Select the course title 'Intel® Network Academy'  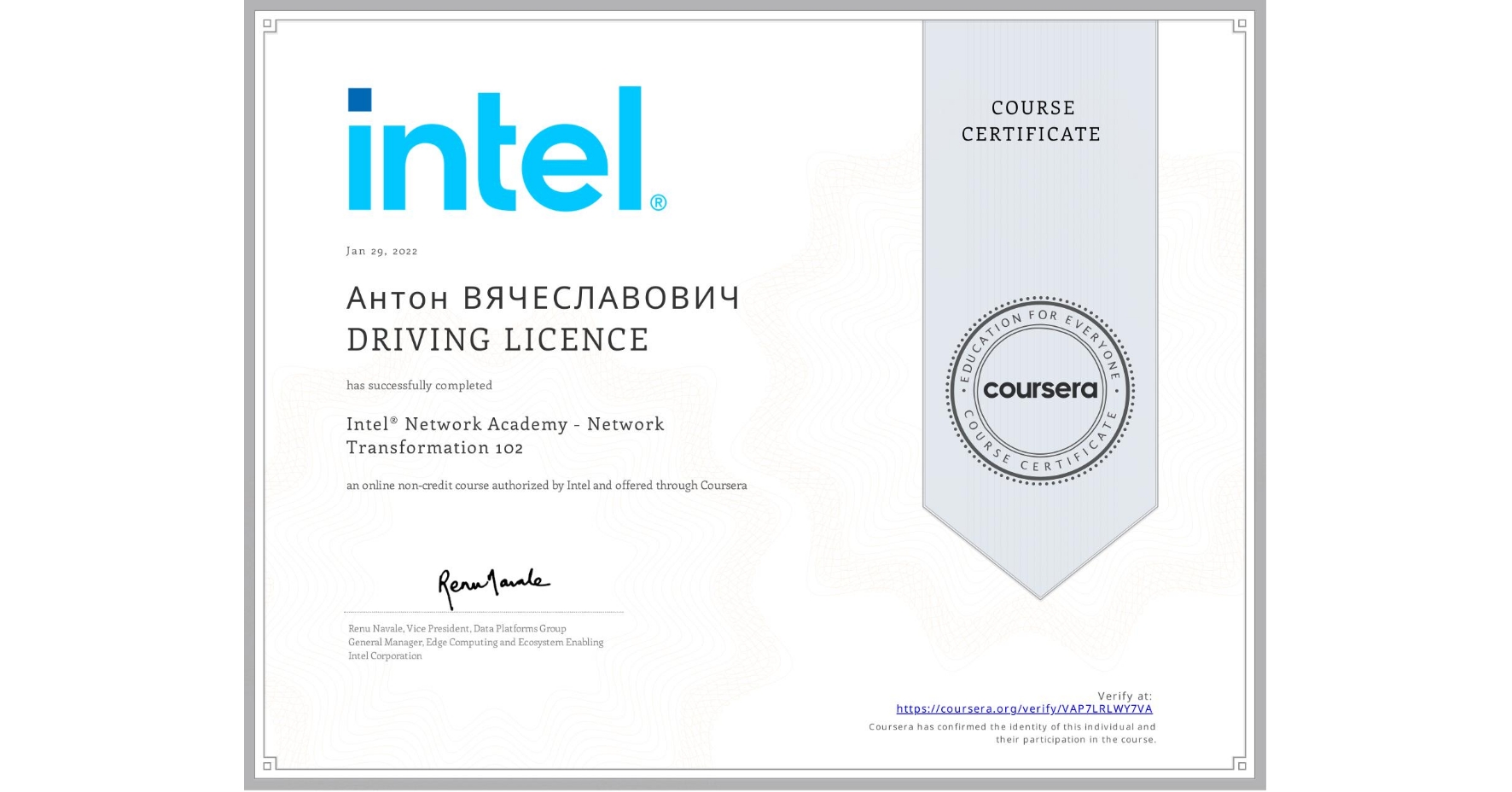(x=505, y=424)
